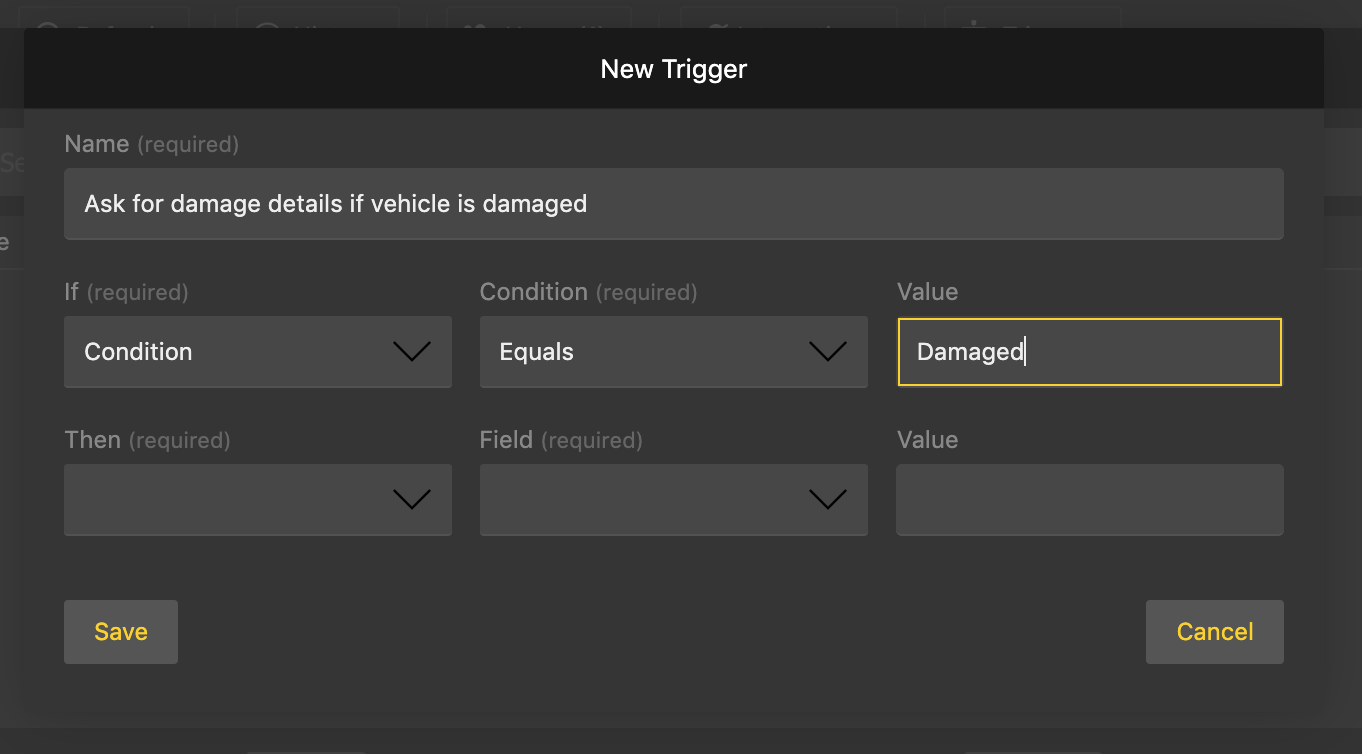Focus the Value field containing "Damaged"
This screenshot has height=754, width=1362.
(1089, 352)
